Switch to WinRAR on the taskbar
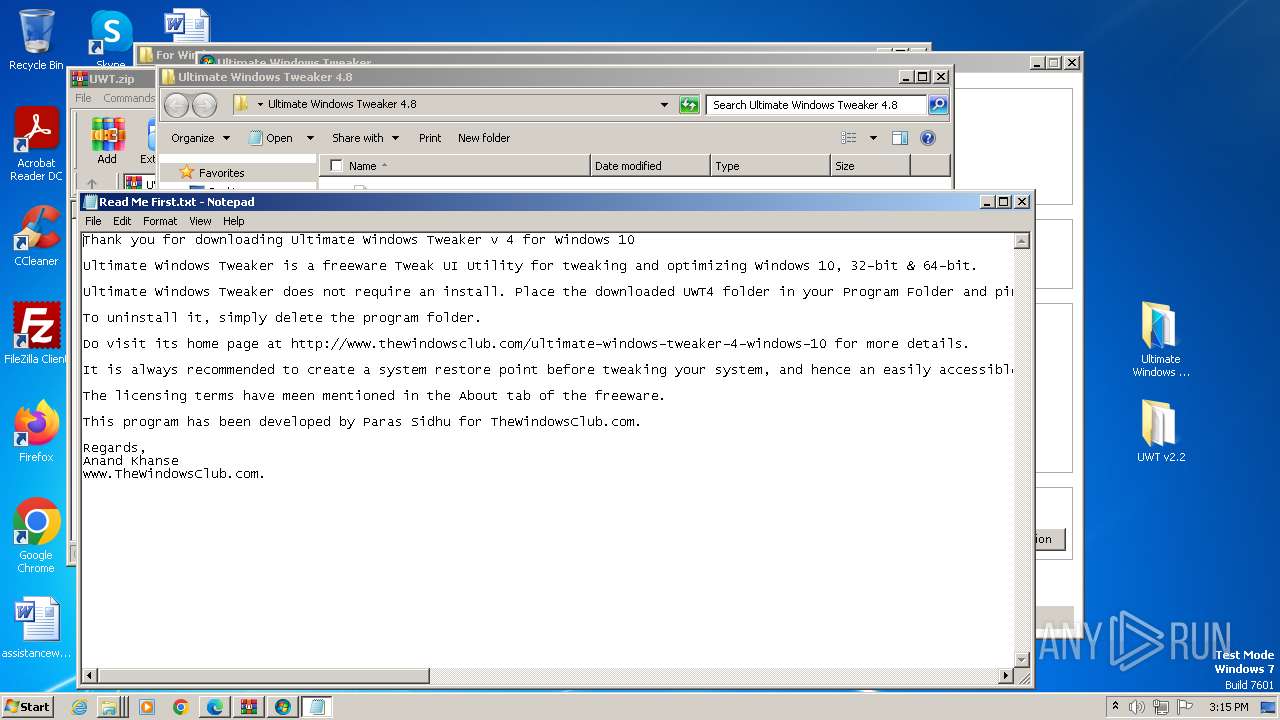 tap(249, 707)
